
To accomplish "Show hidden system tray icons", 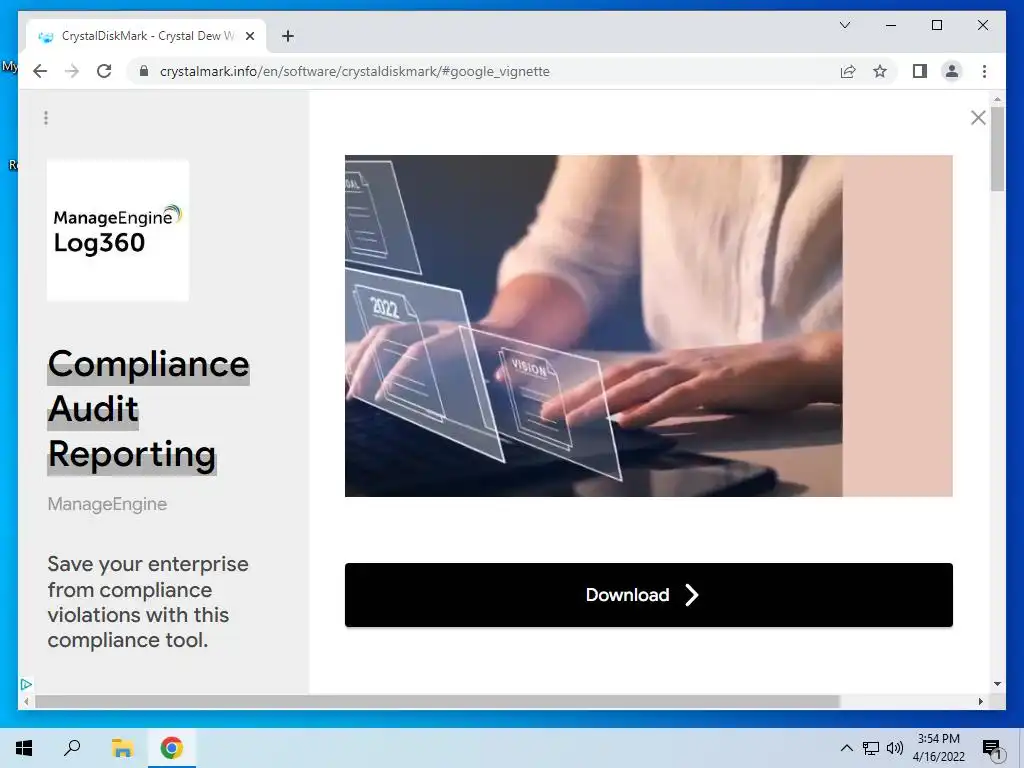I will pyautogui.click(x=846, y=748).
